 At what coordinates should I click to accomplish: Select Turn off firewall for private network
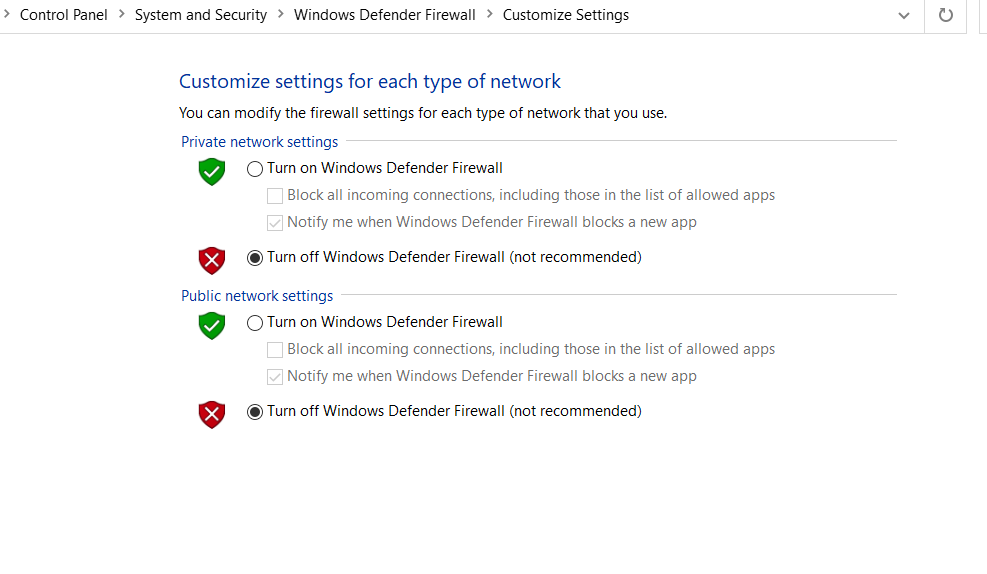254,257
